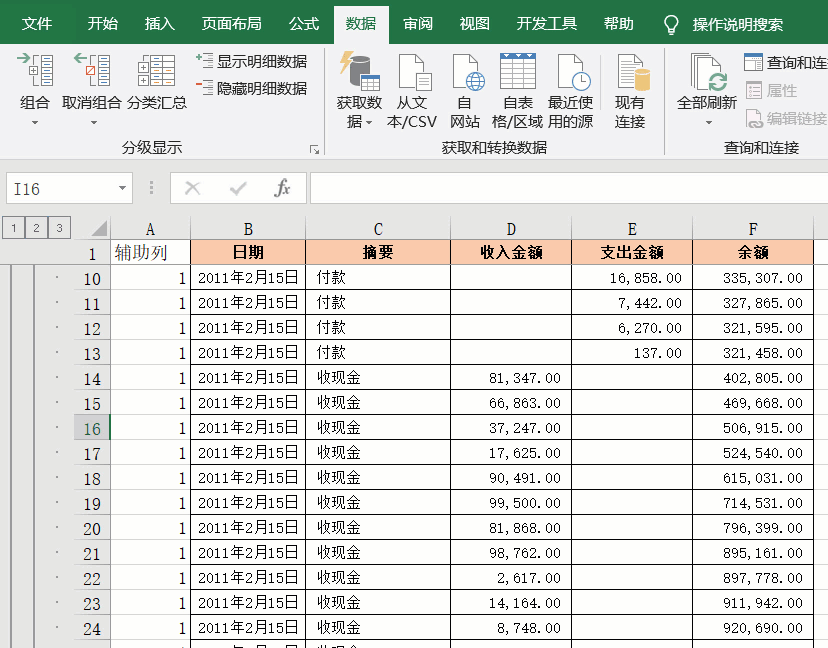Viewport: 828px width, 648px height.
Task: Click 显示明细数据 show detail button
Action: coord(252,61)
